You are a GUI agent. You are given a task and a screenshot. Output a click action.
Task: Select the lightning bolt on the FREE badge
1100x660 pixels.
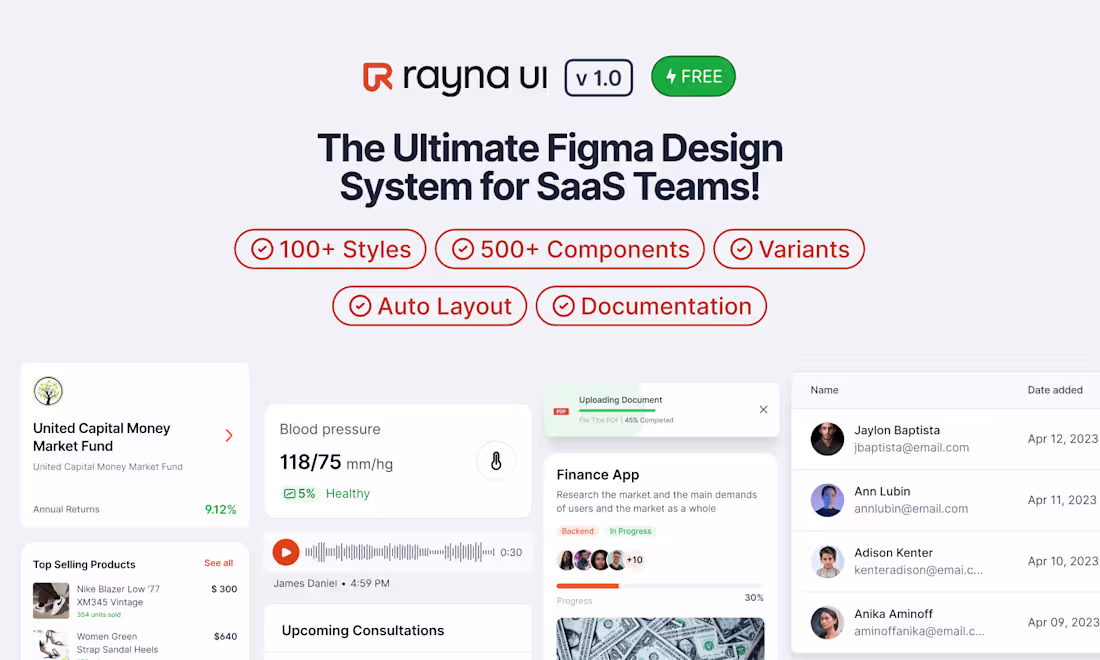672,76
